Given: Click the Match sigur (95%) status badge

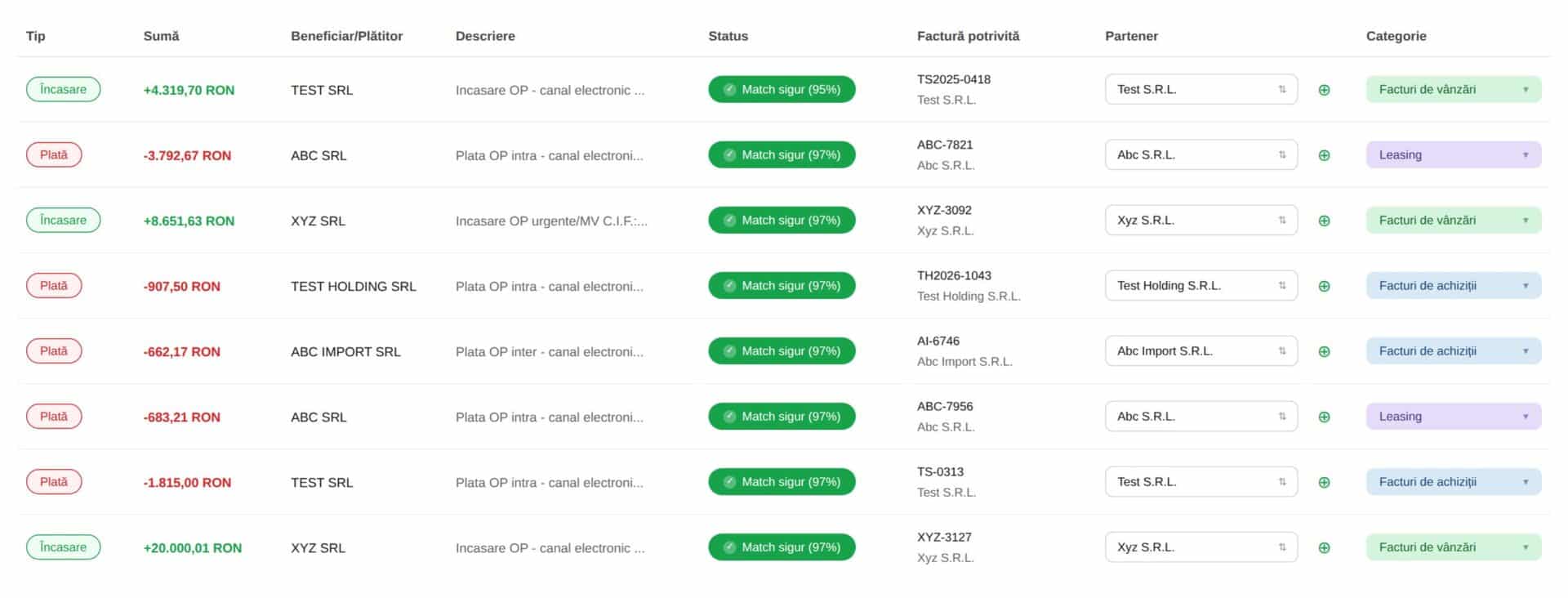Looking at the screenshot, I should 782,89.
